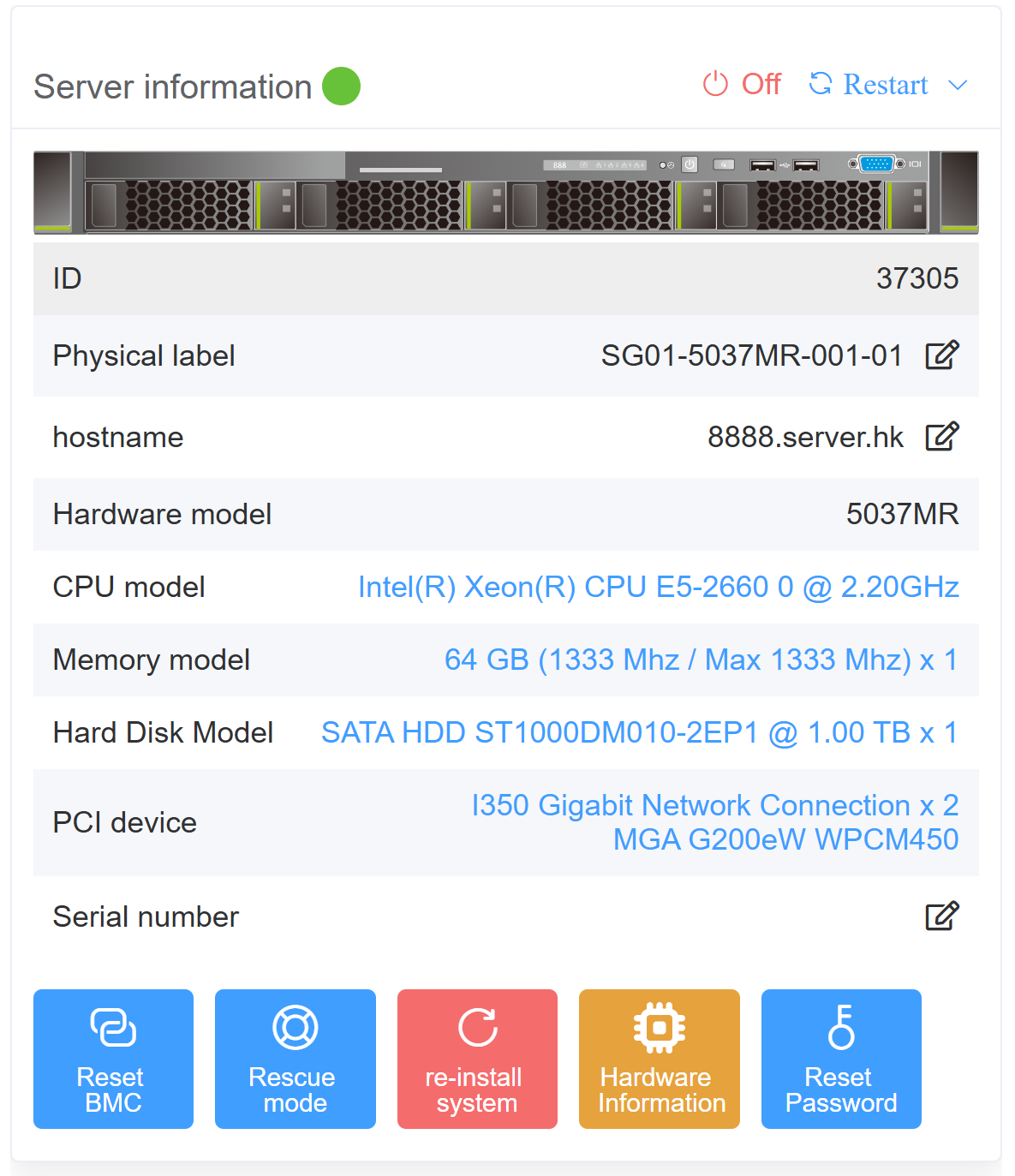The width and height of the screenshot is (1015, 1176).
Task: Open the Intel Xeon E5-2660 CPU link
Action: click(658, 588)
